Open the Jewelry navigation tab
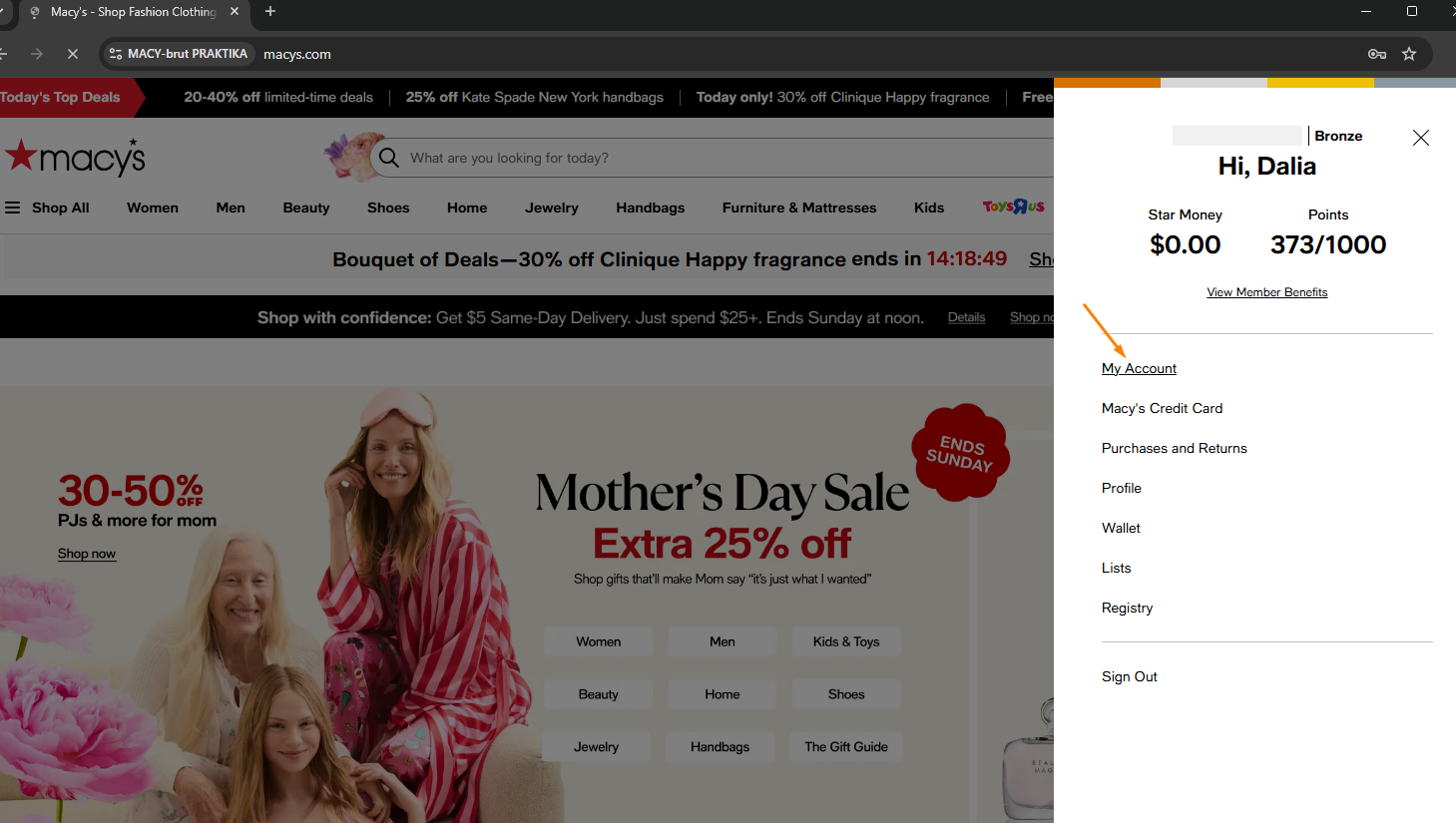The image size is (1456, 823). (x=551, y=207)
